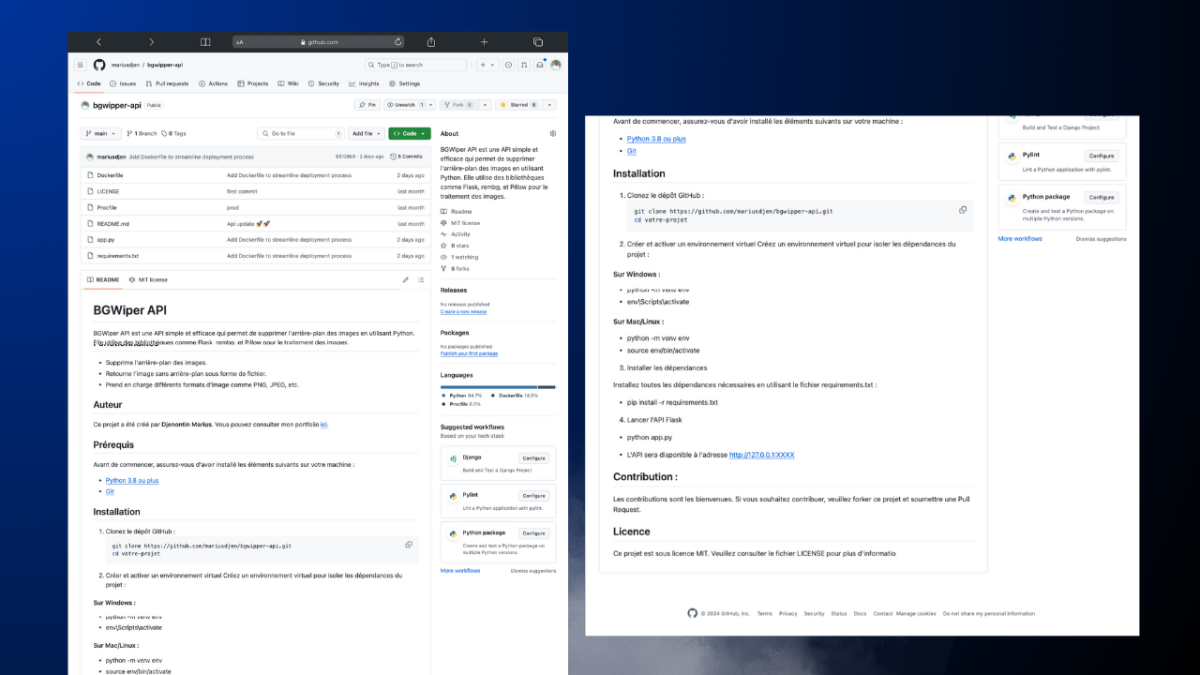Click the GitHub Octocat logo
Viewport: 1200px width, 675px height.
pos(99,65)
